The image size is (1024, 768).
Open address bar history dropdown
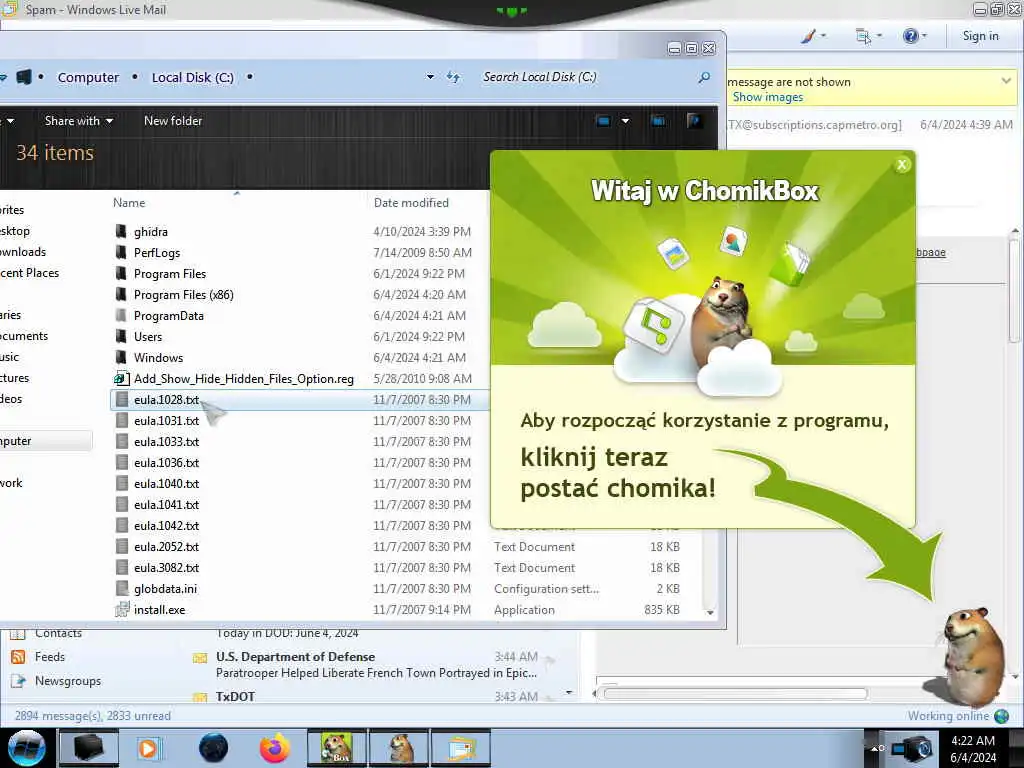click(x=430, y=77)
